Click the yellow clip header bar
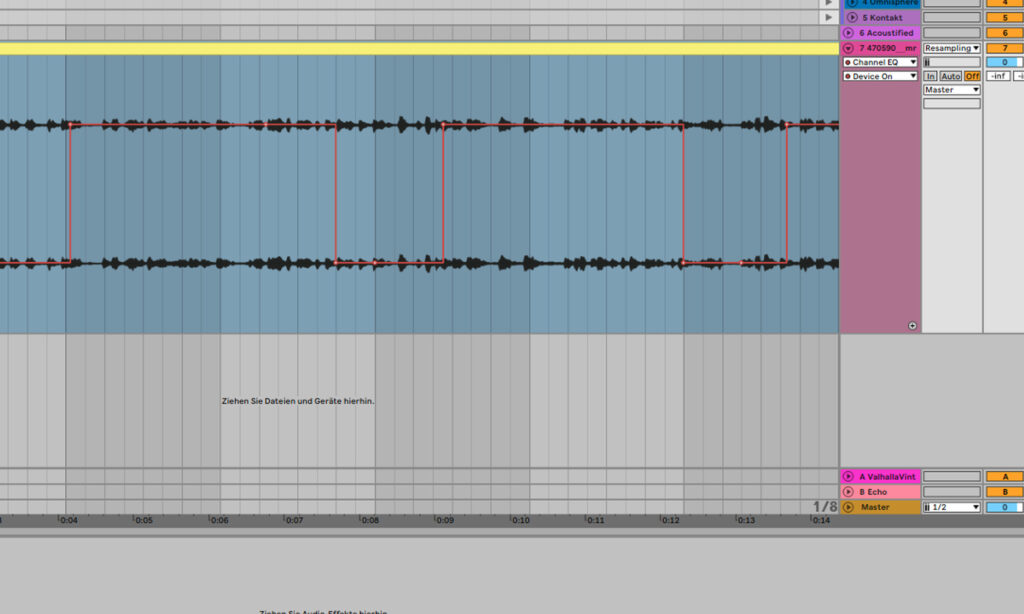This screenshot has height=614, width=1024. click(419, 48)
